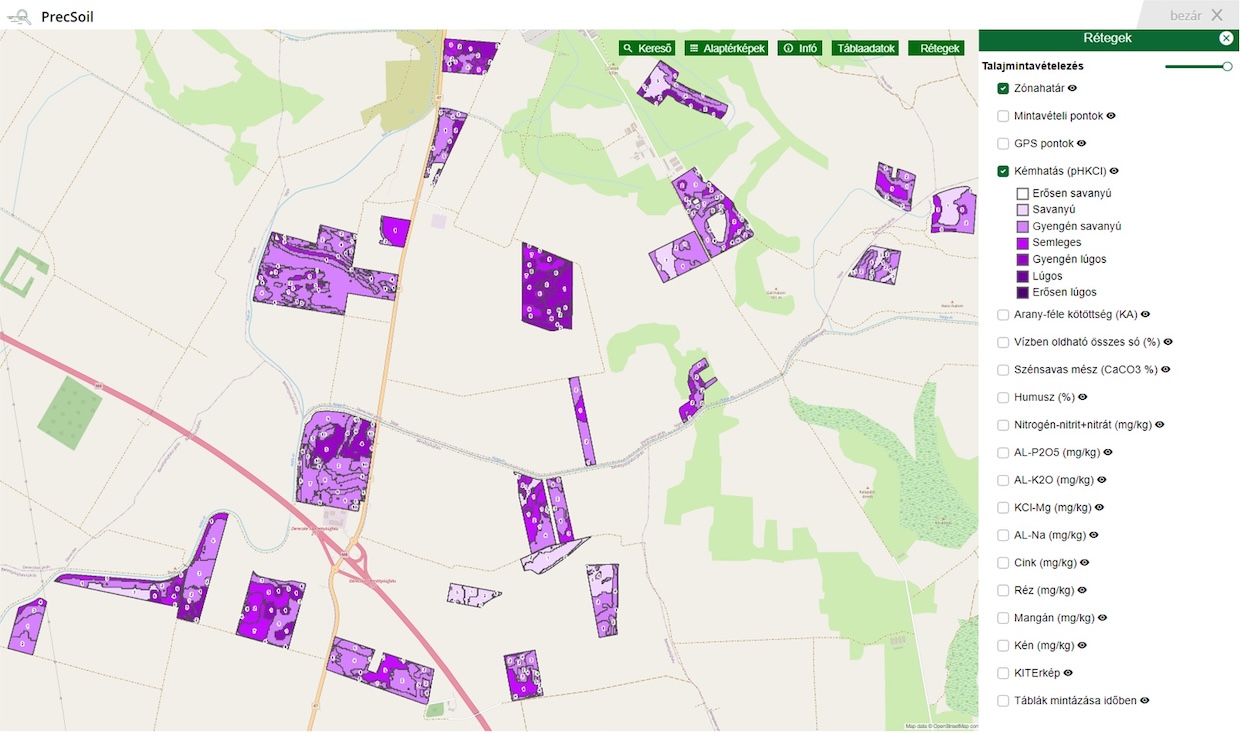Click the eye icon next to GPS pontok
This screenshot has height=733, width=1240.
1082,143
